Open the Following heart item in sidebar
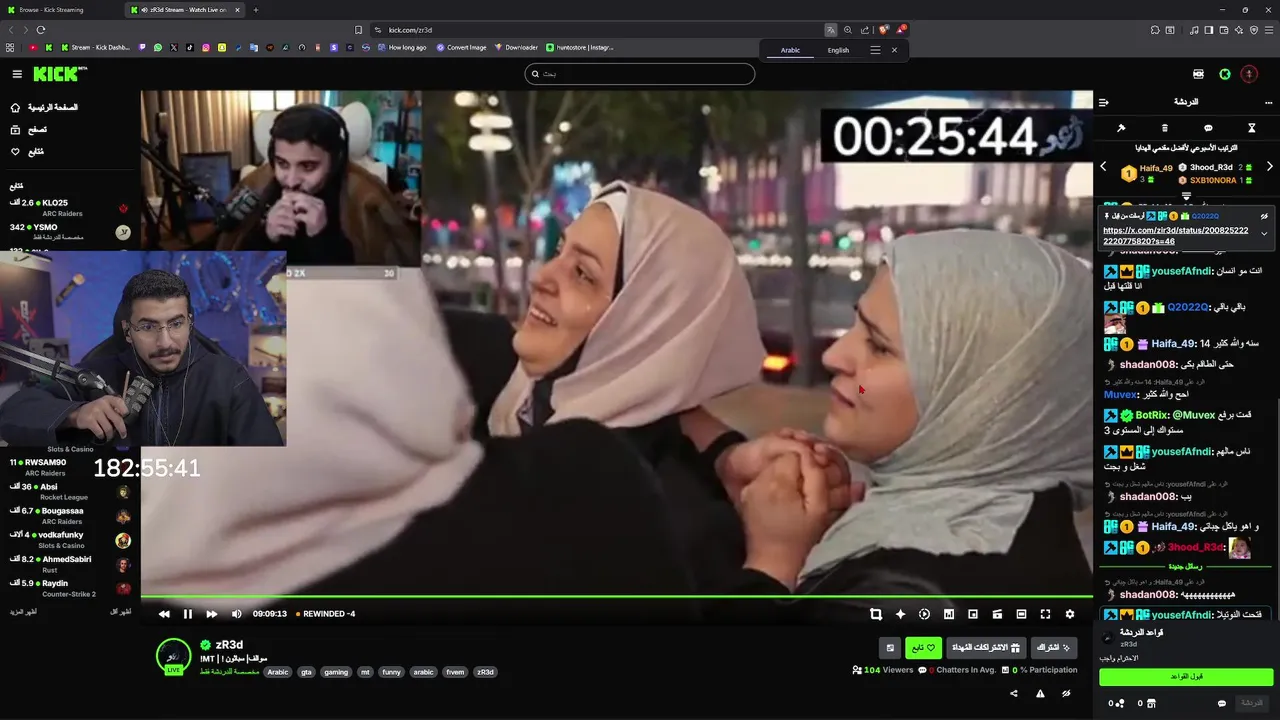Screen dimensions: 1280x720 pos(28,151)
